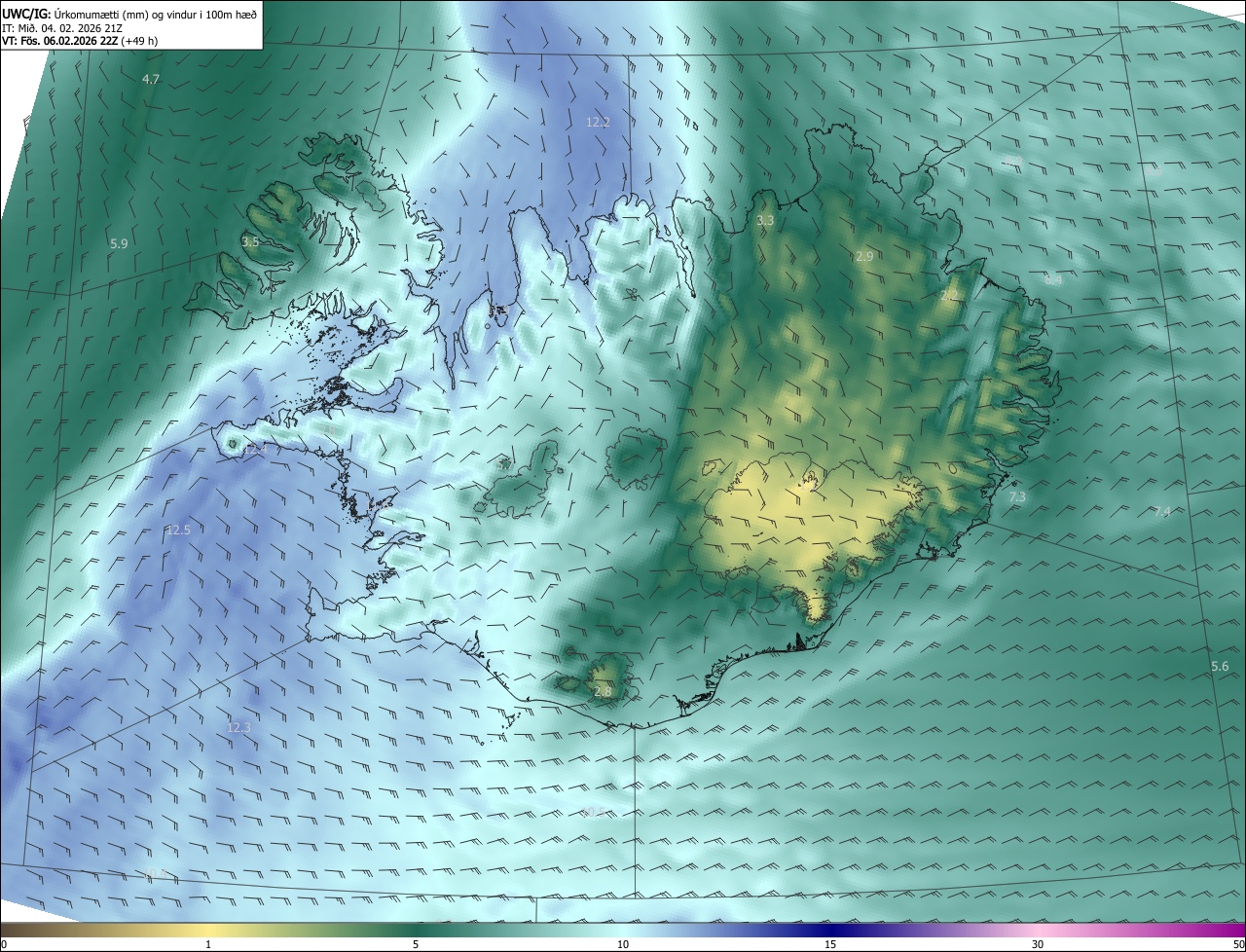Click the 5.6 value label on the map
Image resolution: width=1246 pixels, height=952 pixels.
pyautogui.click(x=1220, y=666)
